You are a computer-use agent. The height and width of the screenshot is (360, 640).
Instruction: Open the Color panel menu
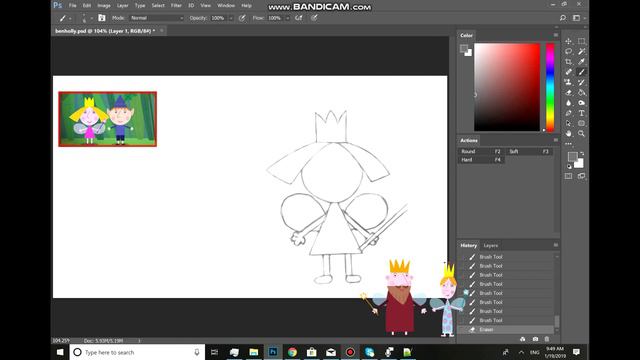point(556,36)
